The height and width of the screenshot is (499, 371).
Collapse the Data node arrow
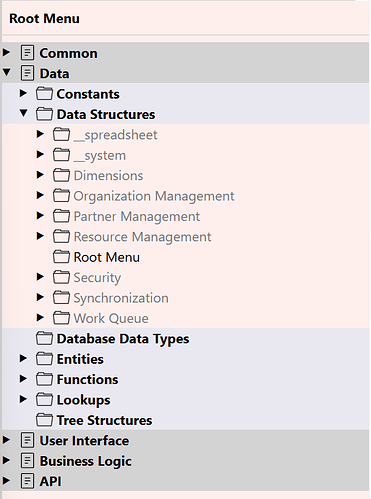point(6,72)
